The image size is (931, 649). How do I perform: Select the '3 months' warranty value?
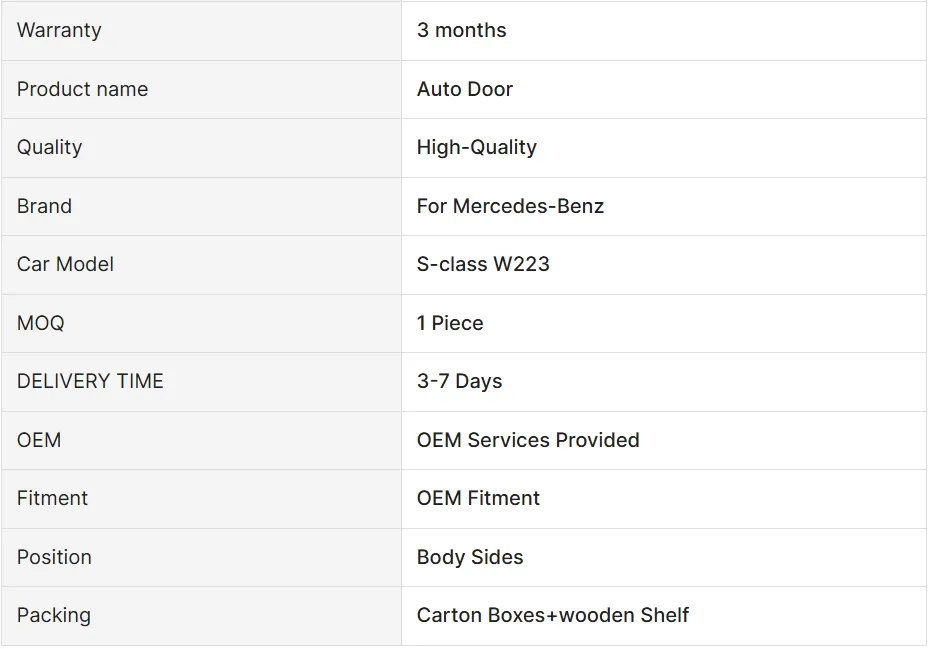pos(461,30)
